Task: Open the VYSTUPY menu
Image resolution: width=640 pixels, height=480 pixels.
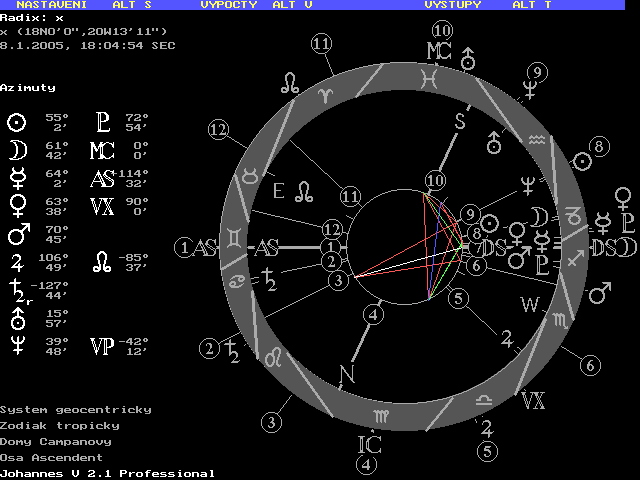Action: tap(453, 5)
